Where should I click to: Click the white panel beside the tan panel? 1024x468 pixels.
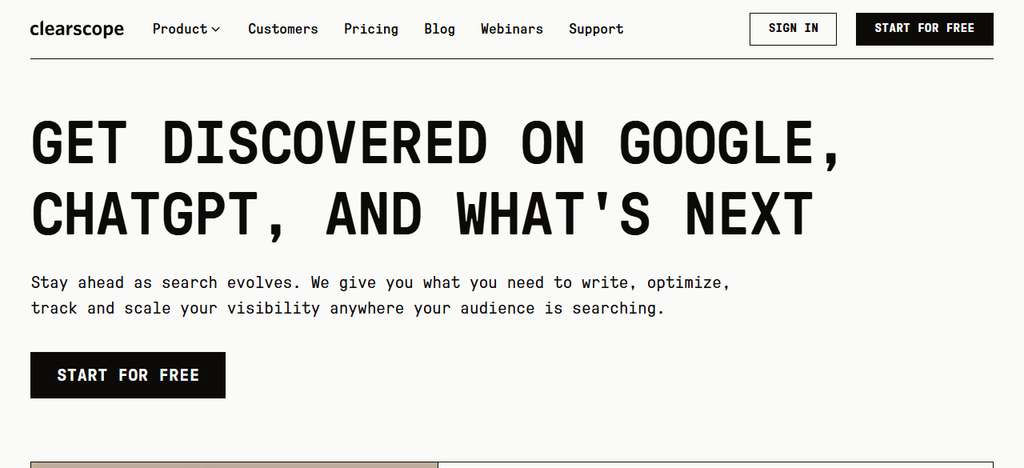point(716,465)
